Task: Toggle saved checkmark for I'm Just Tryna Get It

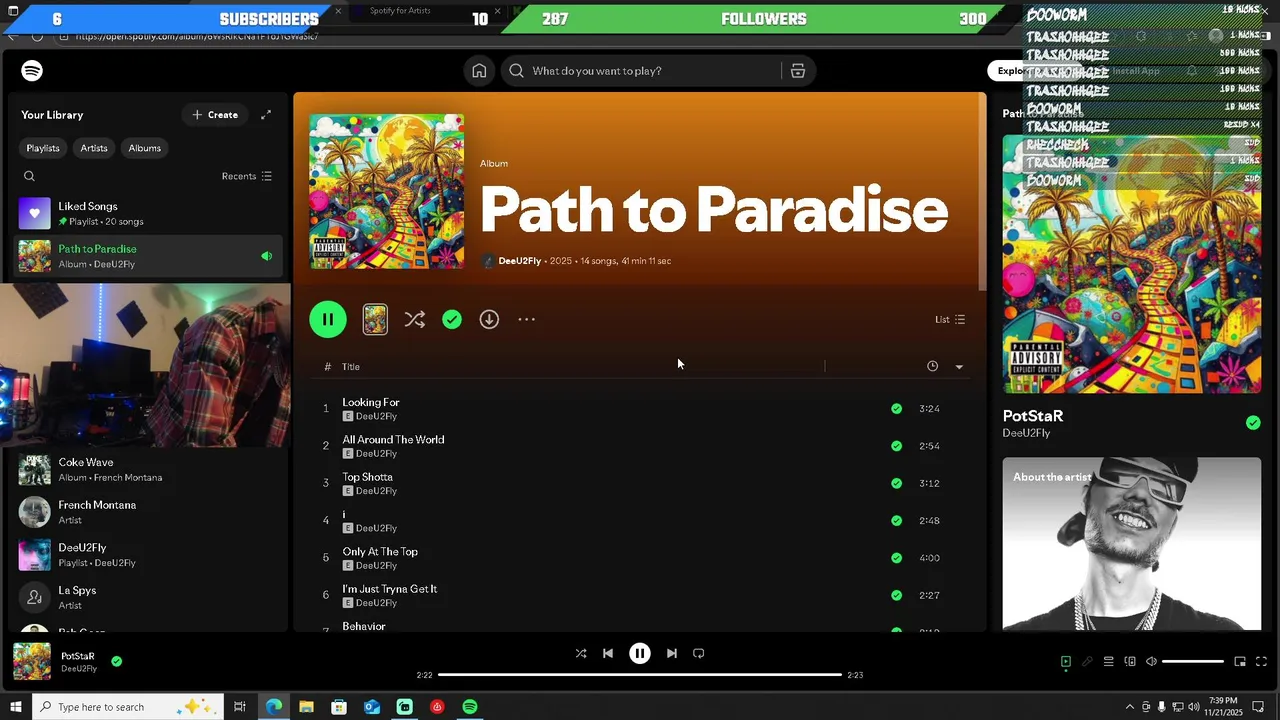Action: tap(896, 595)
